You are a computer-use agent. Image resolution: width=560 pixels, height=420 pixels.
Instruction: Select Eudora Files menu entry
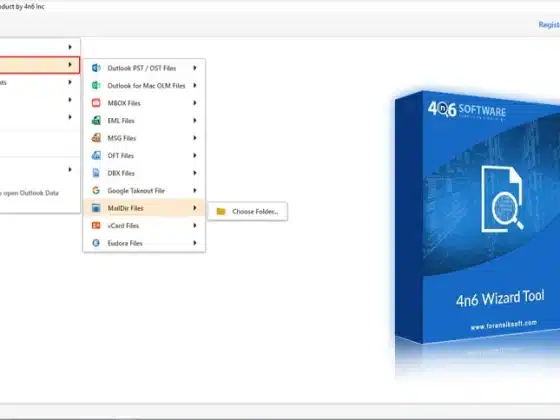click(x=144, y=243)
